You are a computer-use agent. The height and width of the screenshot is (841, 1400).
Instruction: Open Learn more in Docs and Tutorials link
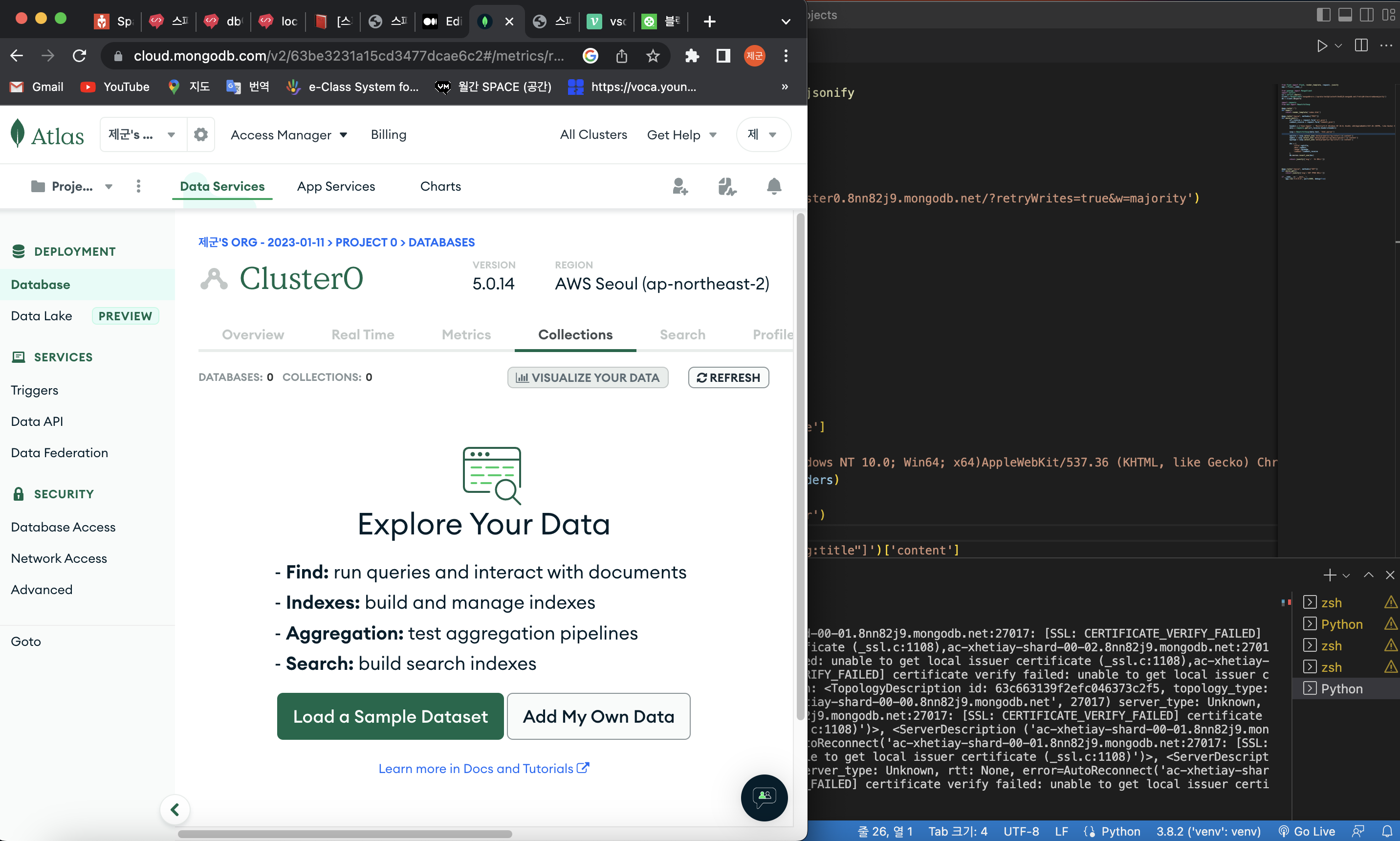click(484, 769)
